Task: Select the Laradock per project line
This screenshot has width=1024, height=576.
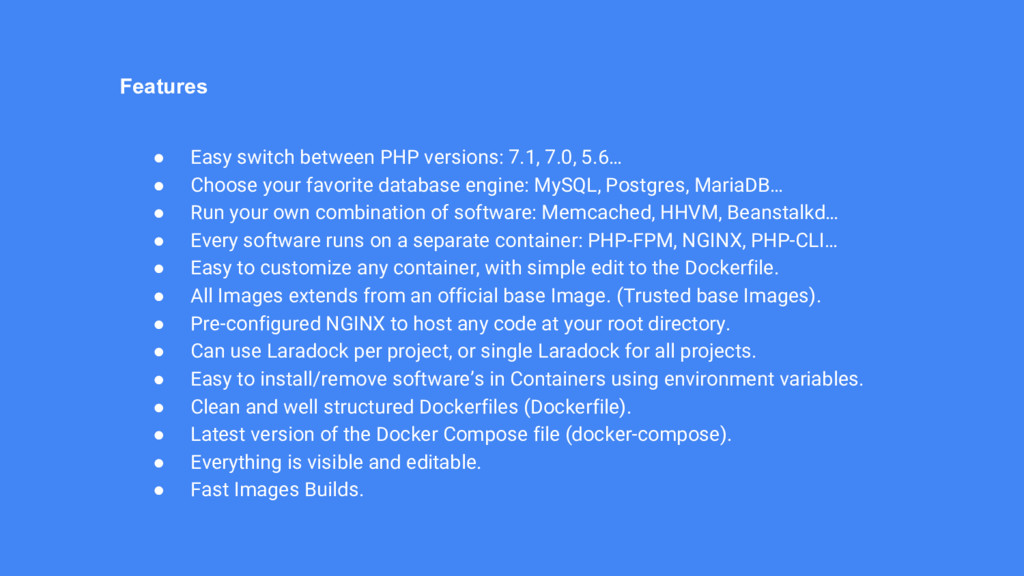Action: [x=473, y=351]
